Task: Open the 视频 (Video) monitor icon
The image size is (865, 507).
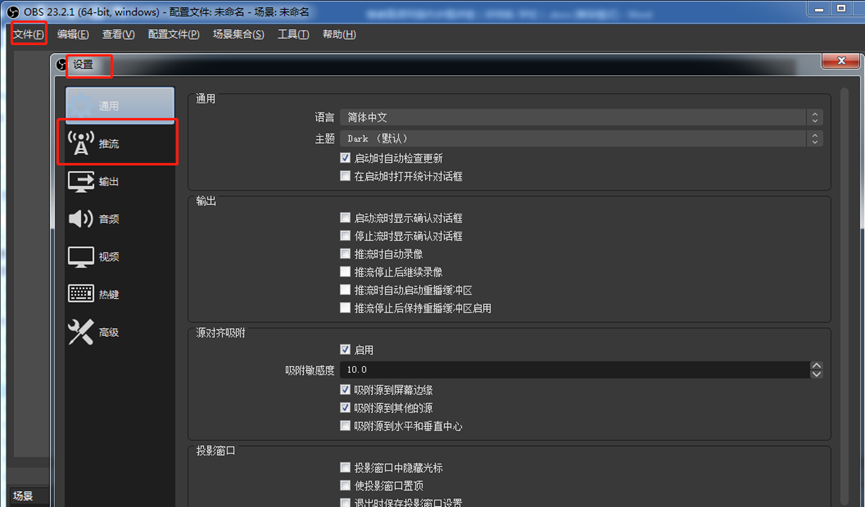Action: [81, 257]
